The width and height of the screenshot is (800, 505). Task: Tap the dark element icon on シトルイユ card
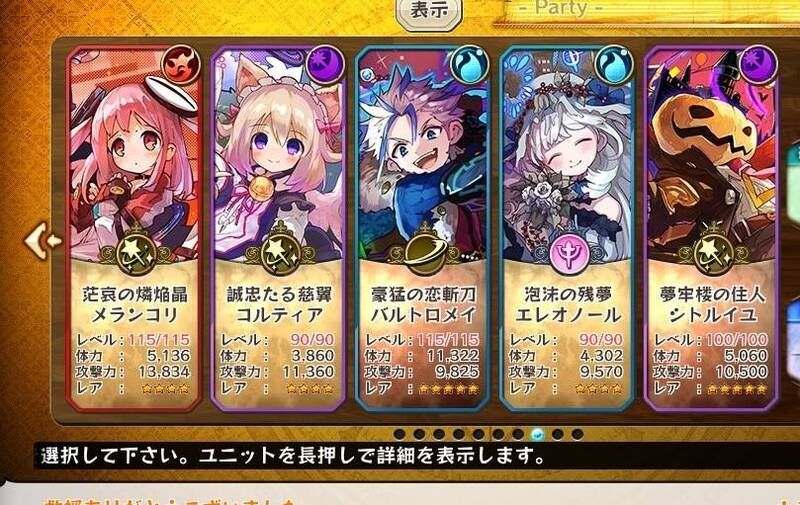click(758, 65)
